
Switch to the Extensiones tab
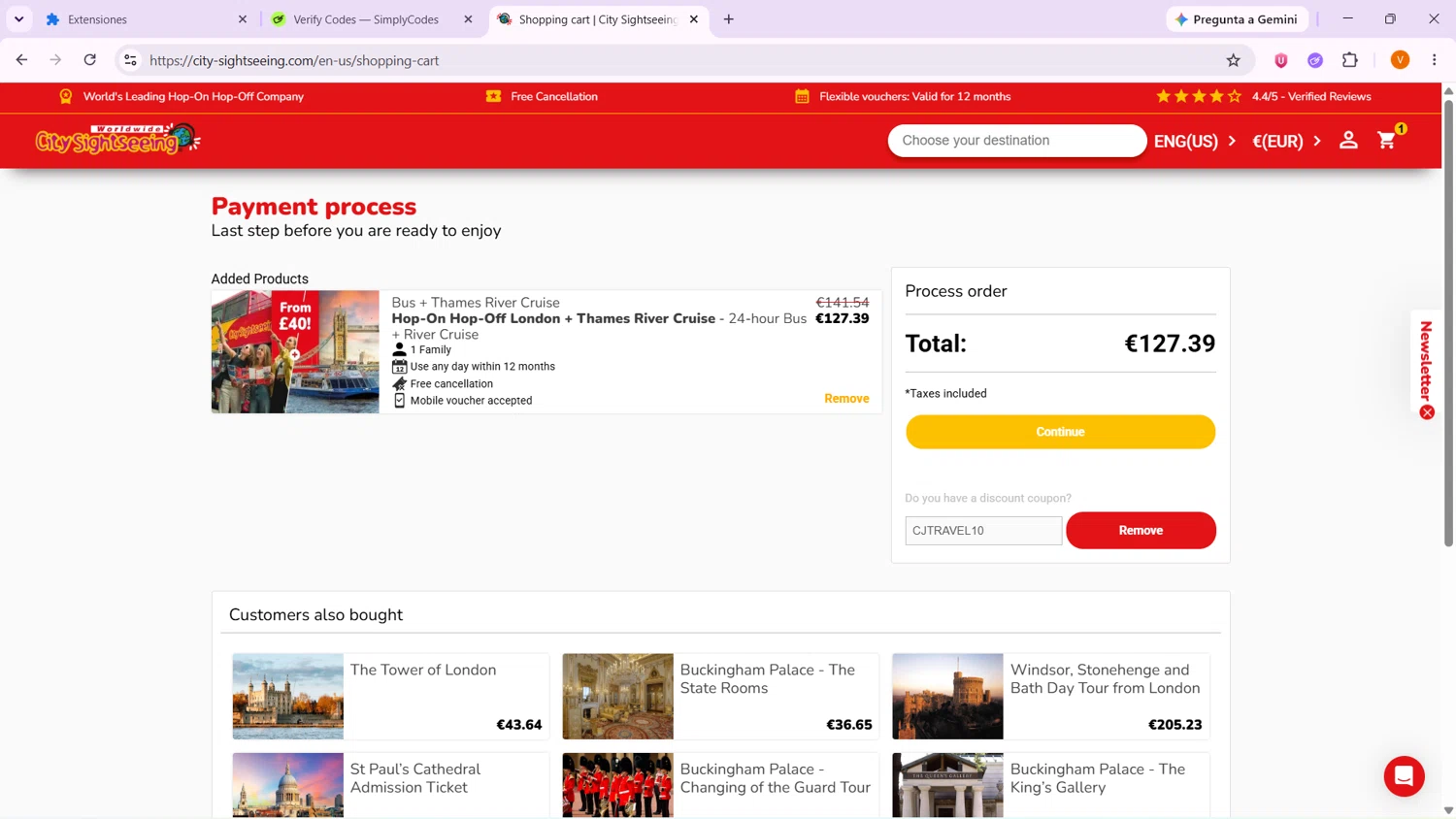146,19
